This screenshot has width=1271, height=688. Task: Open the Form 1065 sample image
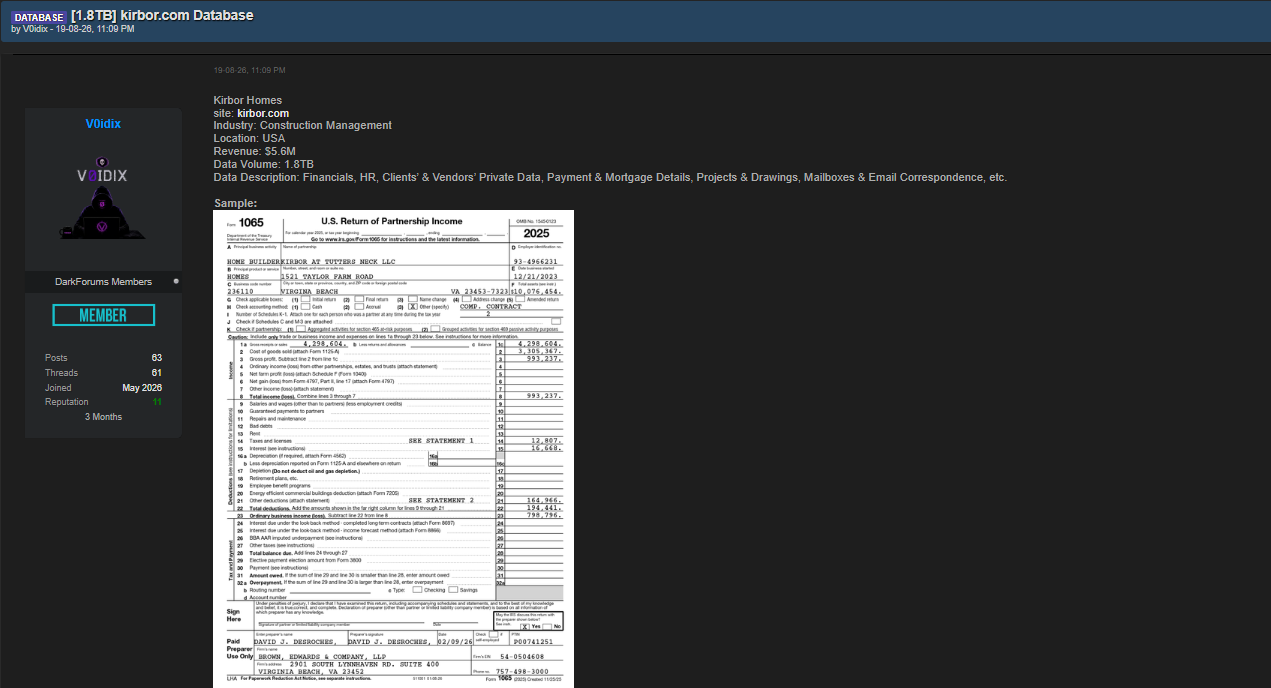pyautogui.click(x=394, y=449)
